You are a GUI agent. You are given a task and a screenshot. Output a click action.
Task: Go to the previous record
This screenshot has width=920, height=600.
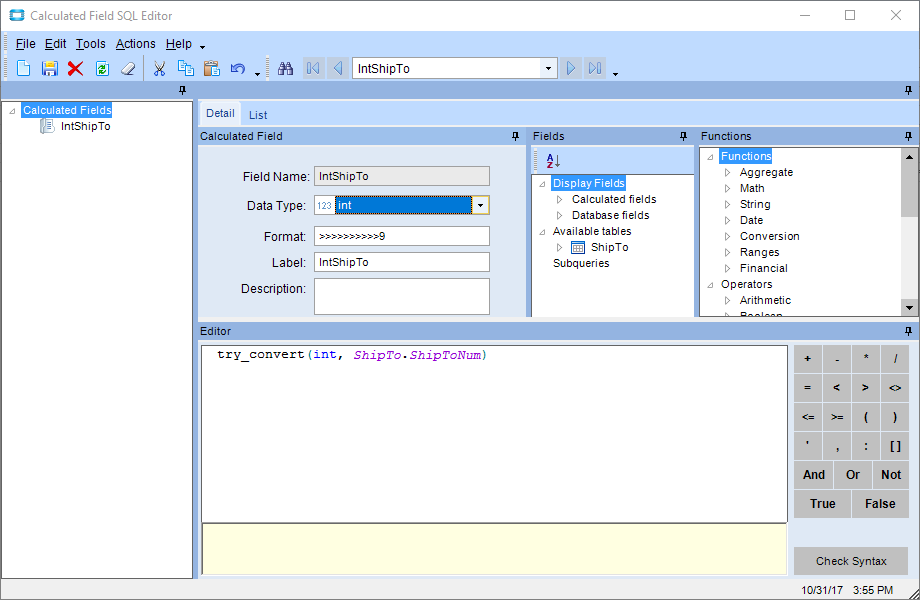pyautogui.click(x=337, y=69)
